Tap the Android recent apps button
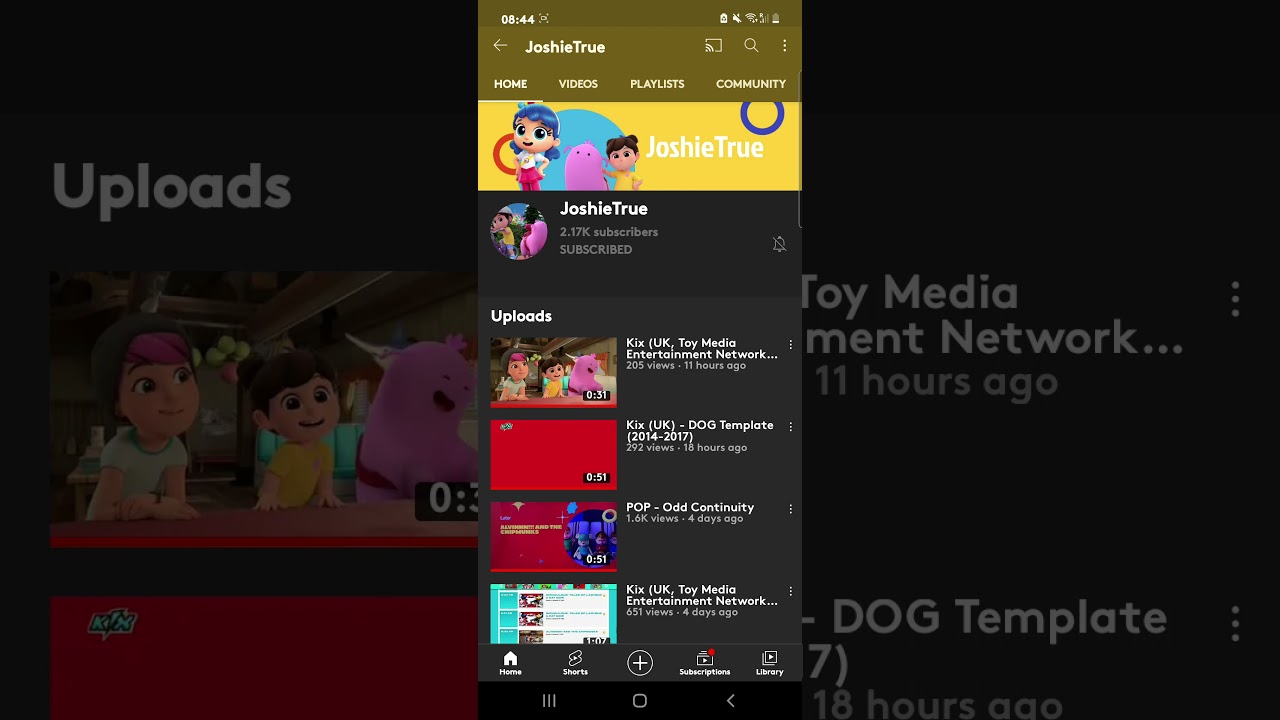This screenshot has height=720, width=1280. (549, 701)
